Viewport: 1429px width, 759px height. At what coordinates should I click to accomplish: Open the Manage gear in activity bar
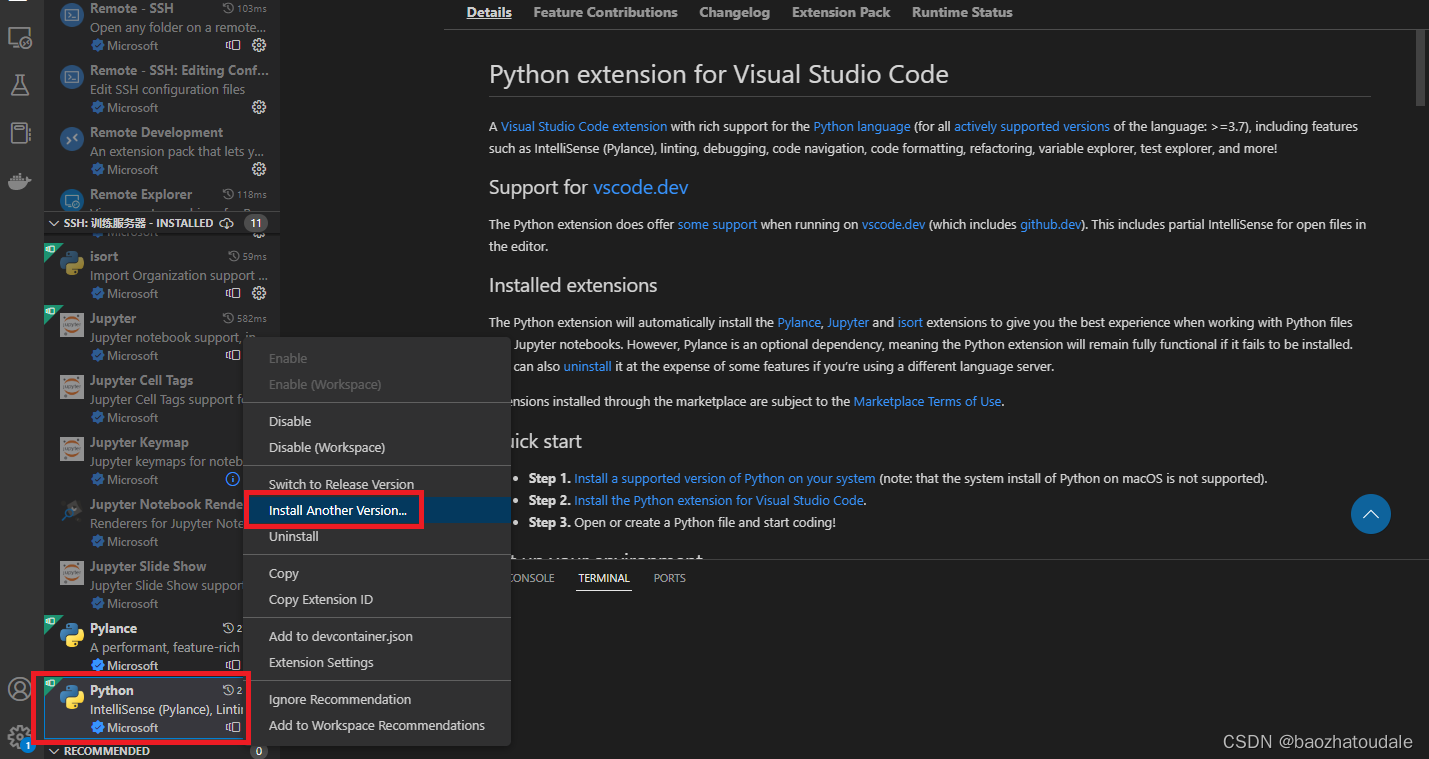20,737
